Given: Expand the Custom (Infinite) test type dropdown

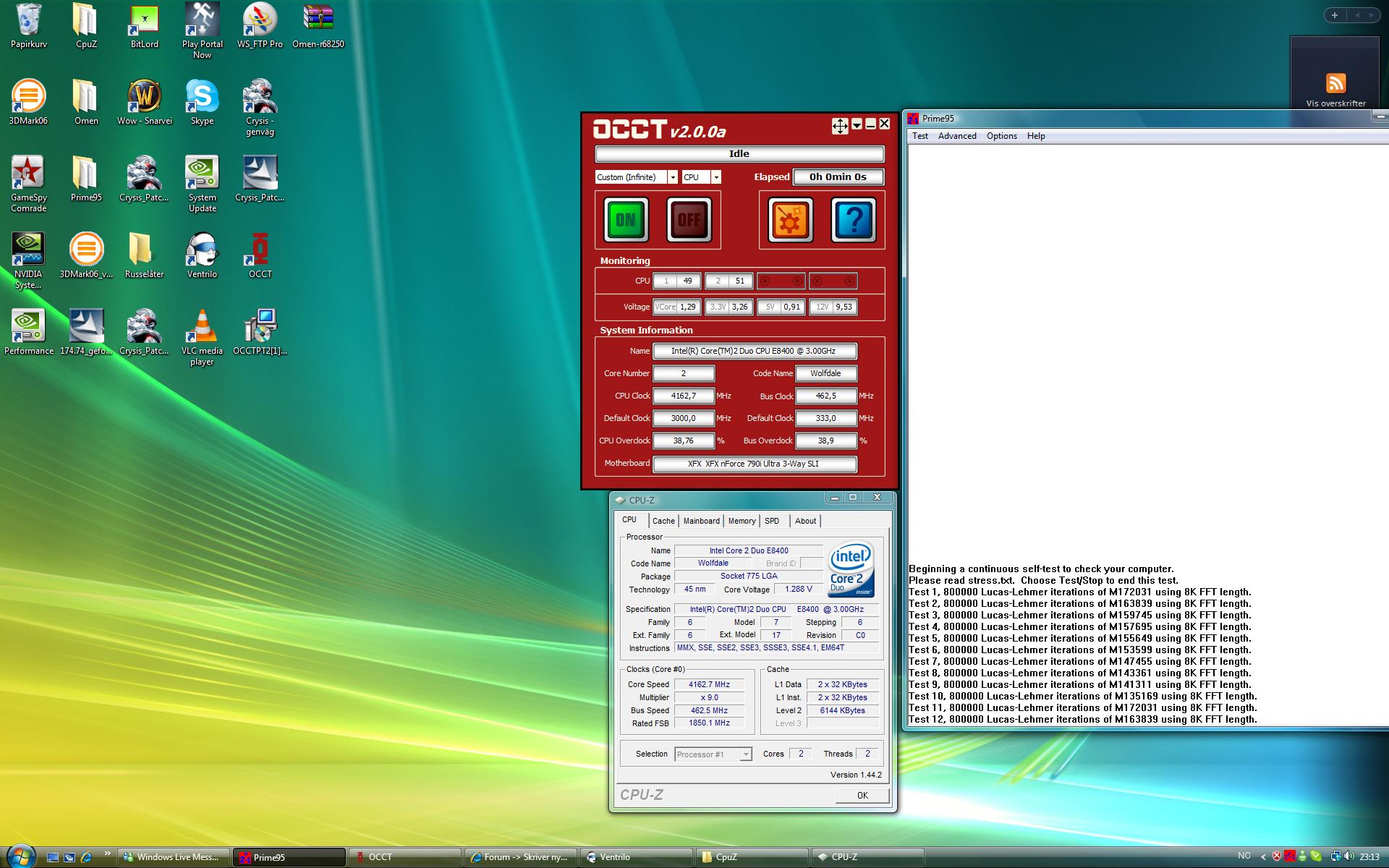Looking at the screenshot, I should tap(672, 177).
